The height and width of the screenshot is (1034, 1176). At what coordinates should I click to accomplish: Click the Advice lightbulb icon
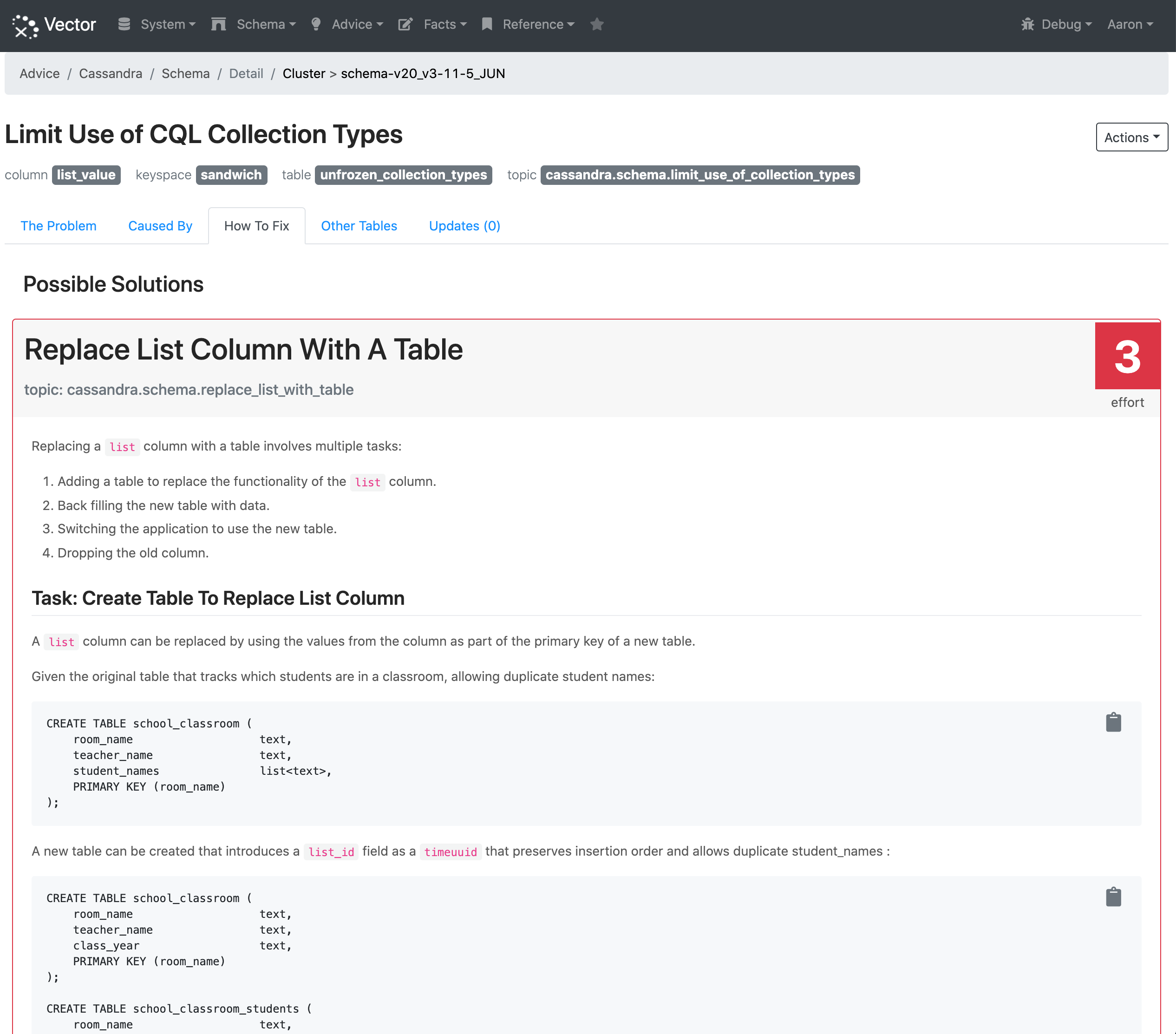pos(315,24)
